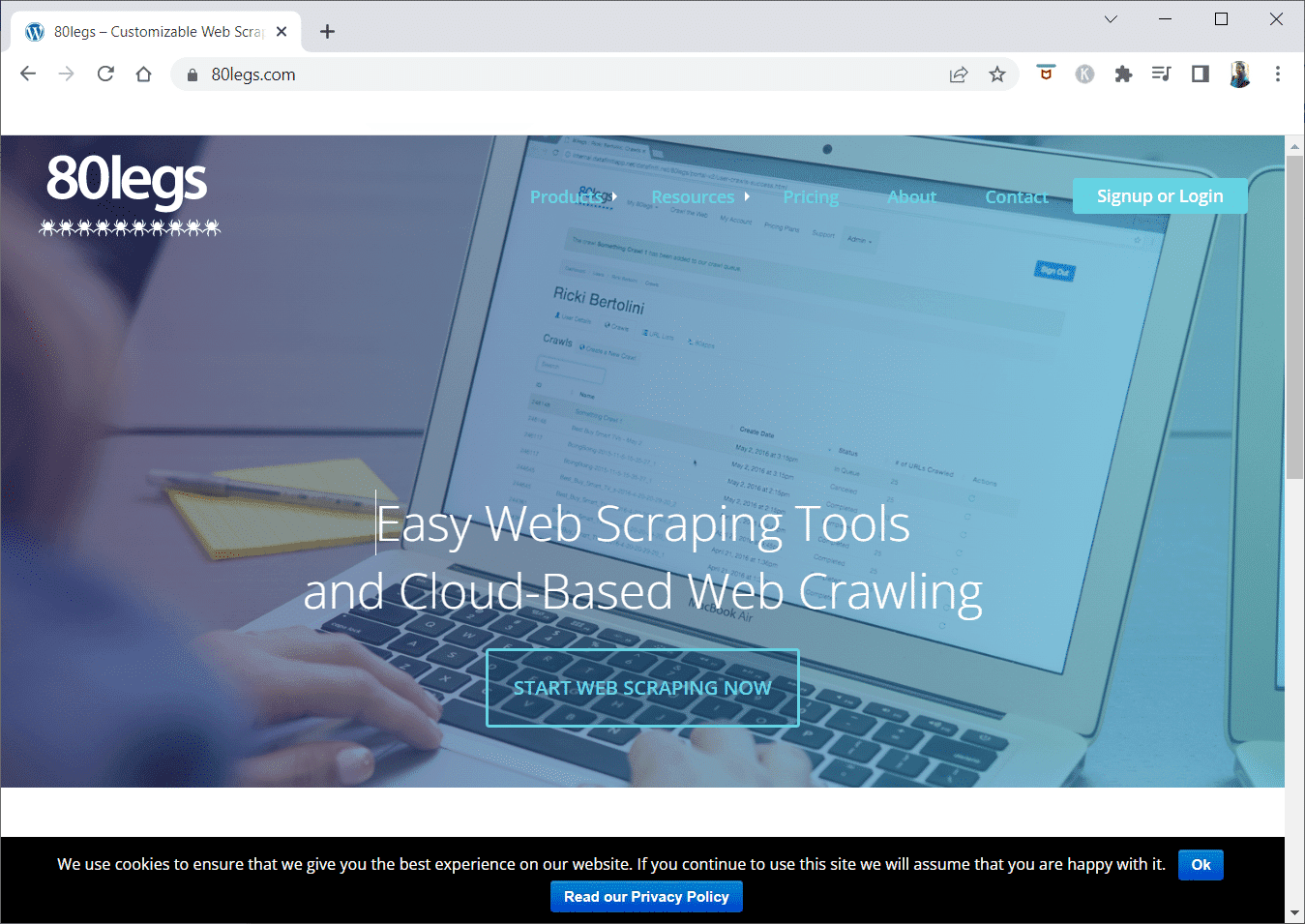The image size is (1305, 924).
Task: Open the K extension icon
Action: (1084, 75)
